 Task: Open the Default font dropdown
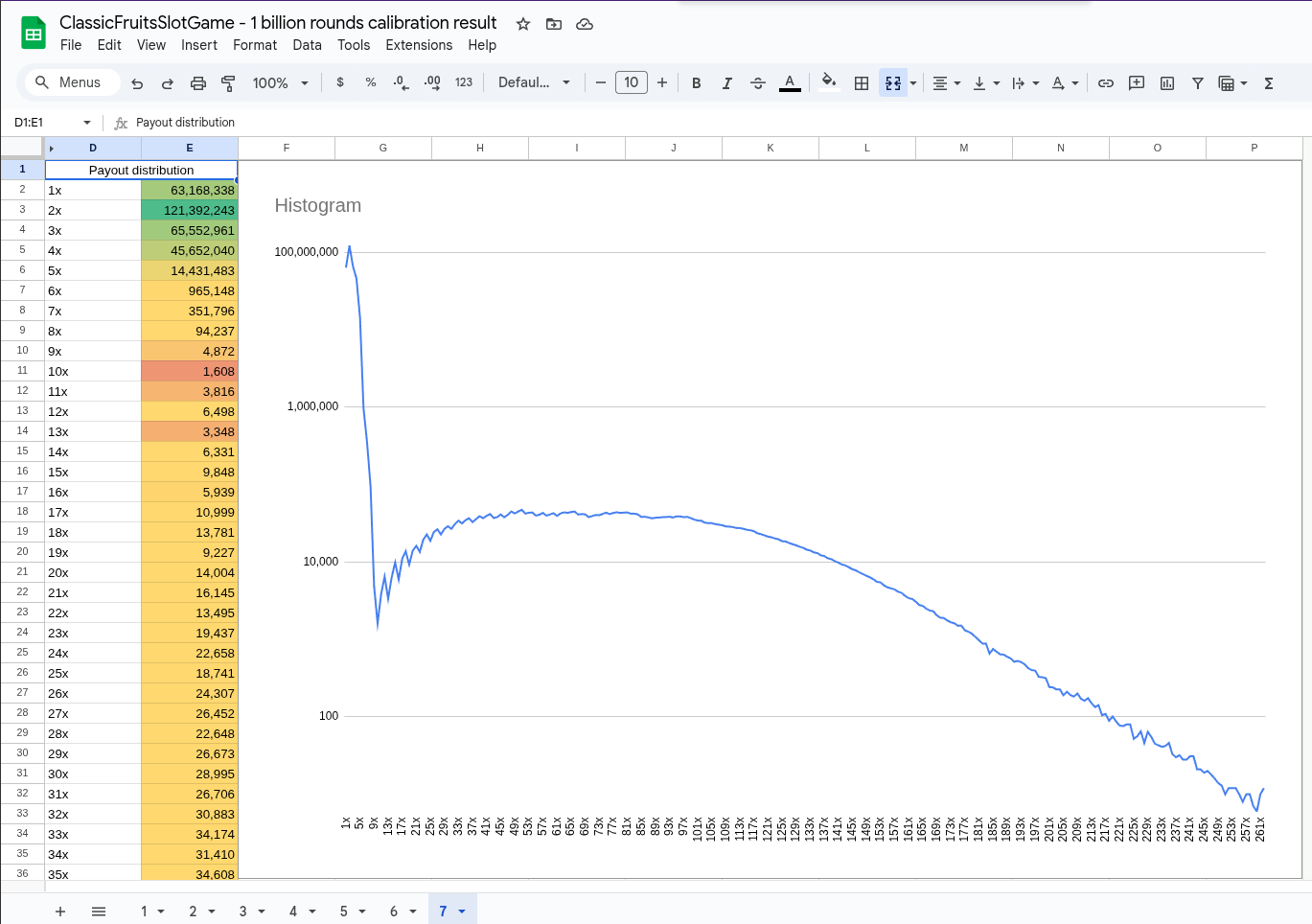click(534, 82)
